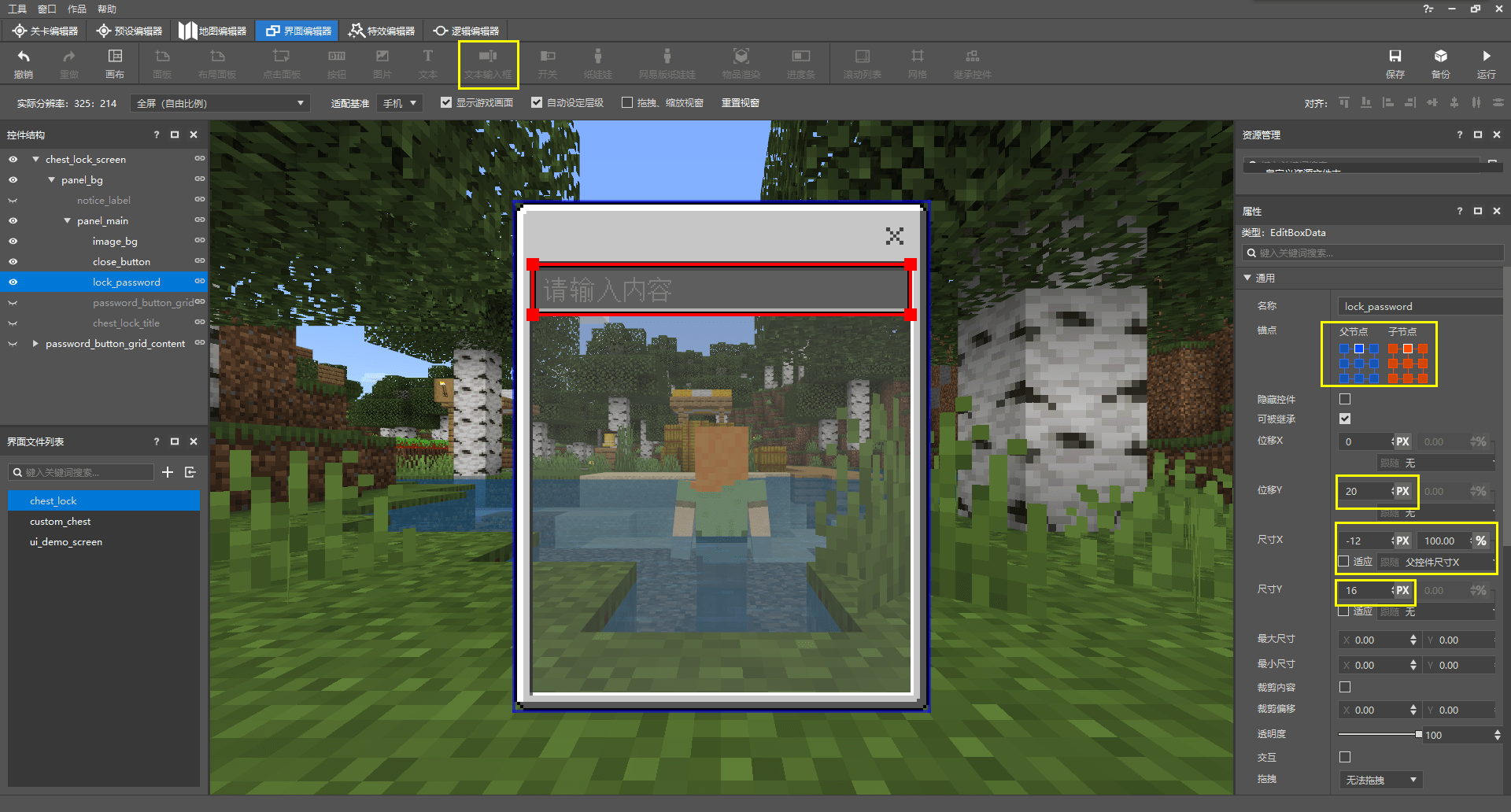Open the 父控件尺寸X follow dropdown

[1448, 563]
